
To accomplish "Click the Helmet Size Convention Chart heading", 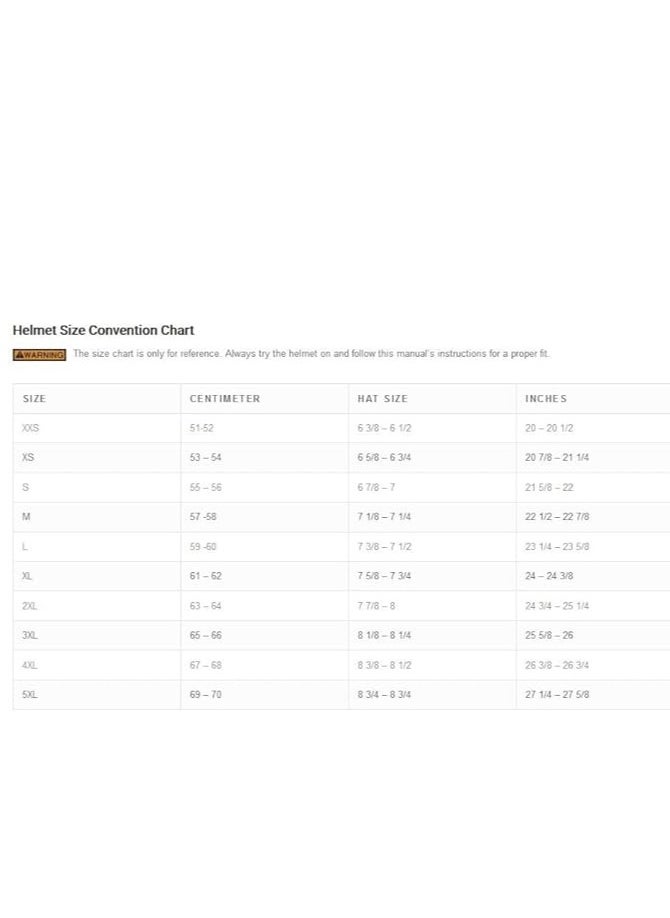I will 103,330.
